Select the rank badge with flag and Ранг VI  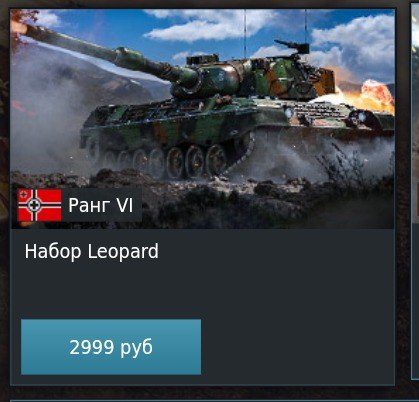click(80, 205)
